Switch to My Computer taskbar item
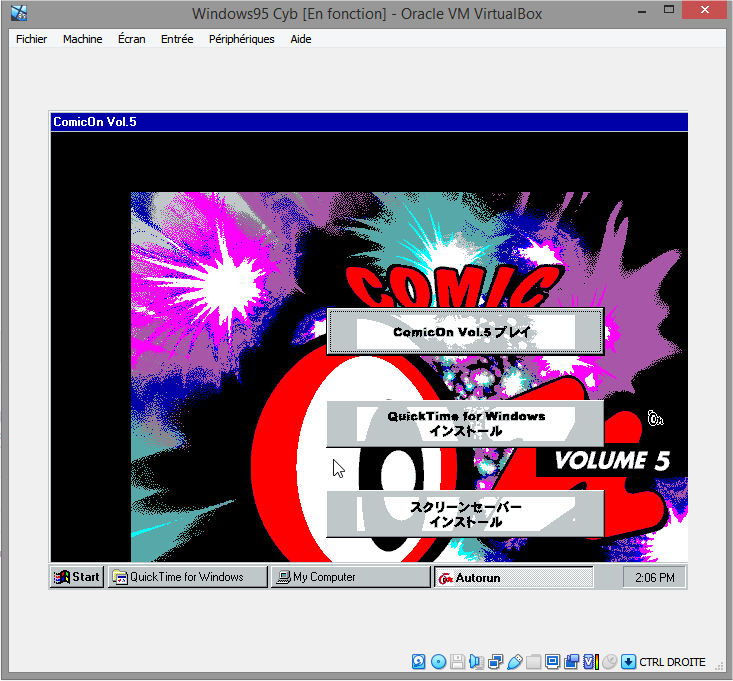The height and width of the screenshot is (681, 733). pos(351,577)
